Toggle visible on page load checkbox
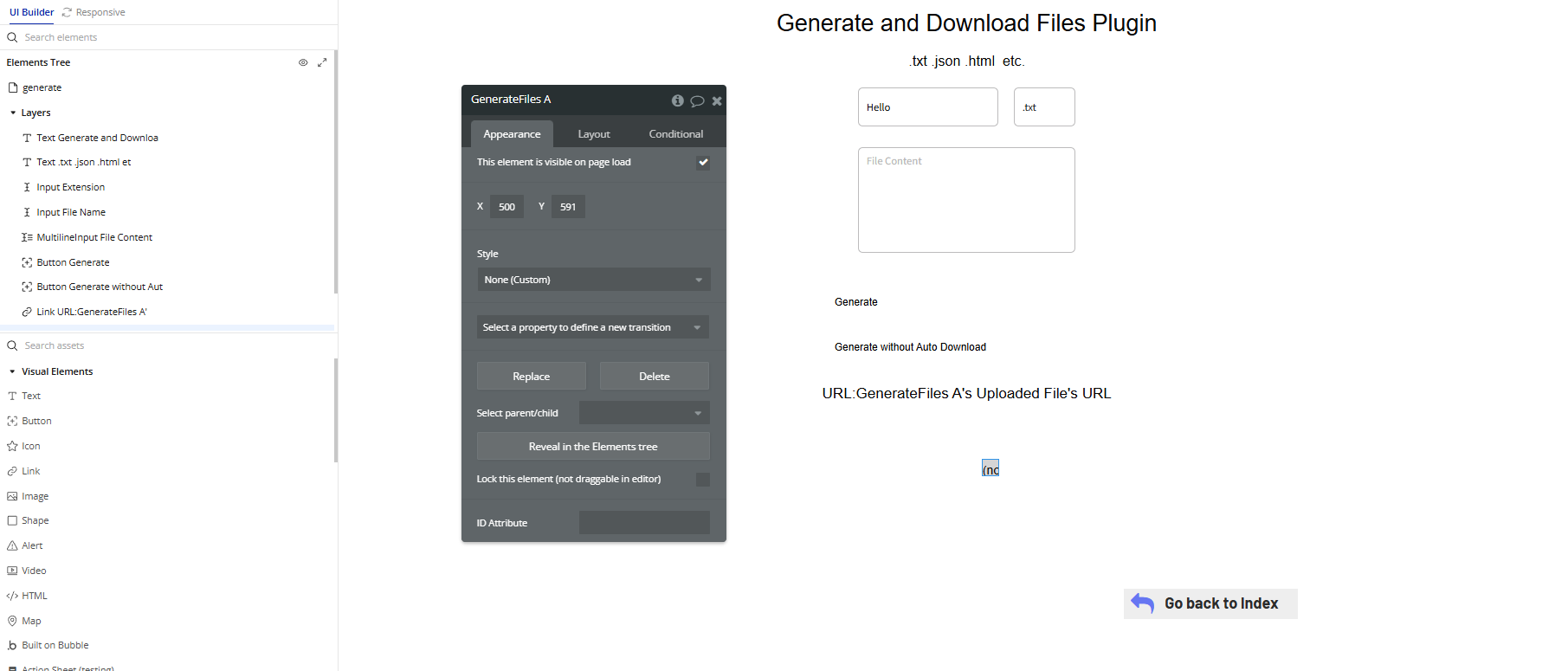Image resolution: width=1568 pixels, height=671 pixels. click(x=703, y=162)
